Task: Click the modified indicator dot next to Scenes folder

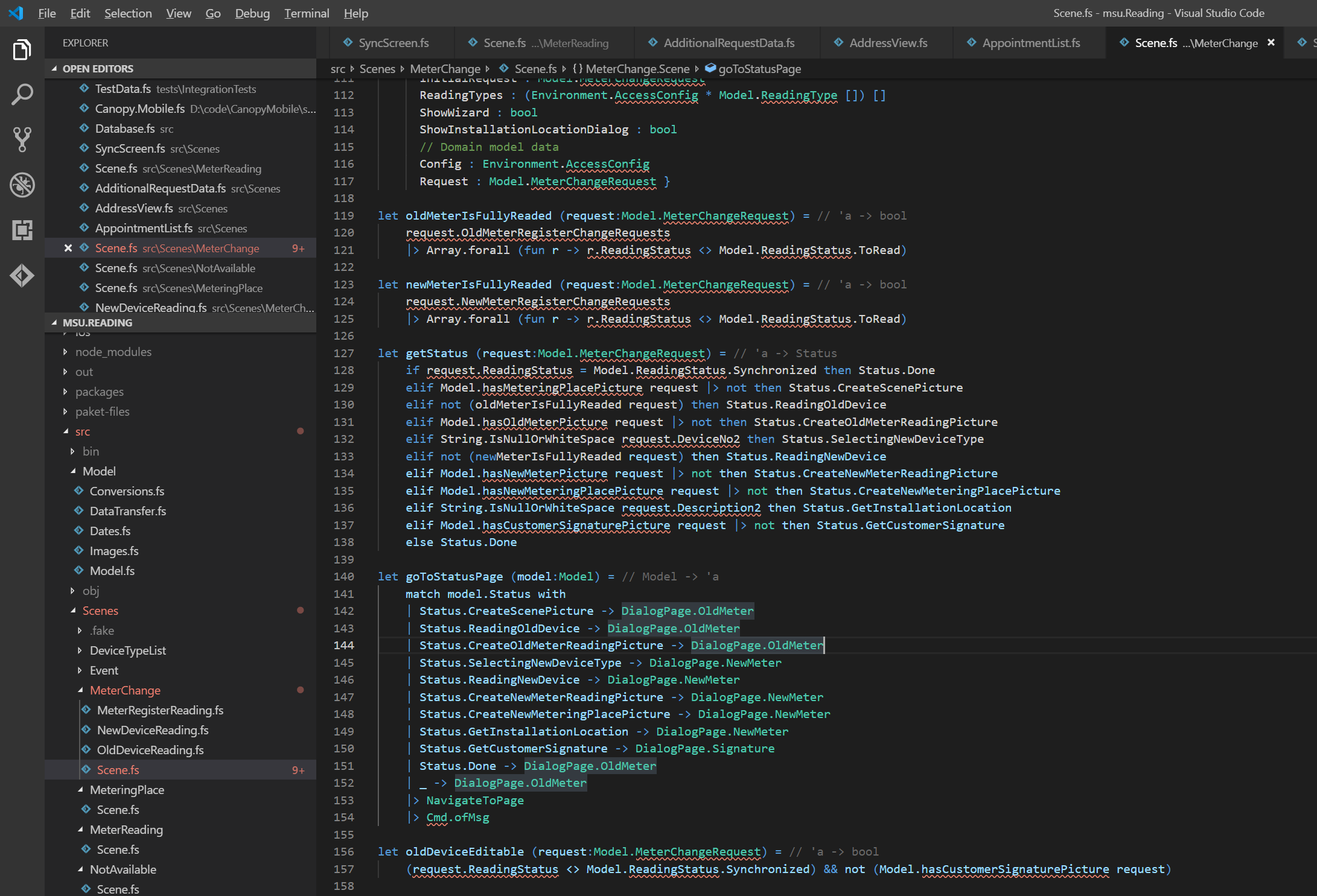Action: click(301, 611)
